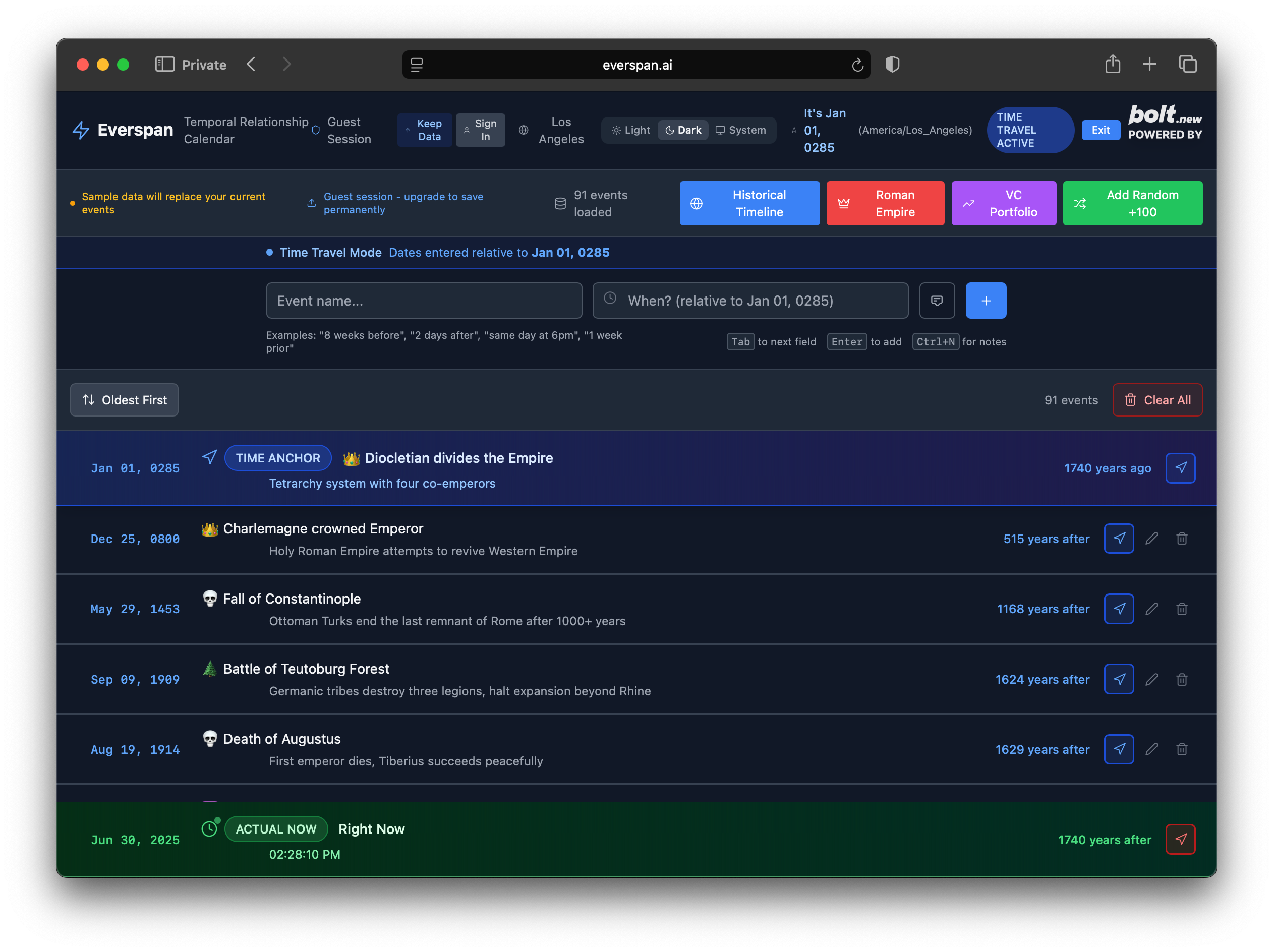Image resolution: width=1273 pixels, height=952 pixels.
Task: Focus the Event name input field
Action: (424, 300)
